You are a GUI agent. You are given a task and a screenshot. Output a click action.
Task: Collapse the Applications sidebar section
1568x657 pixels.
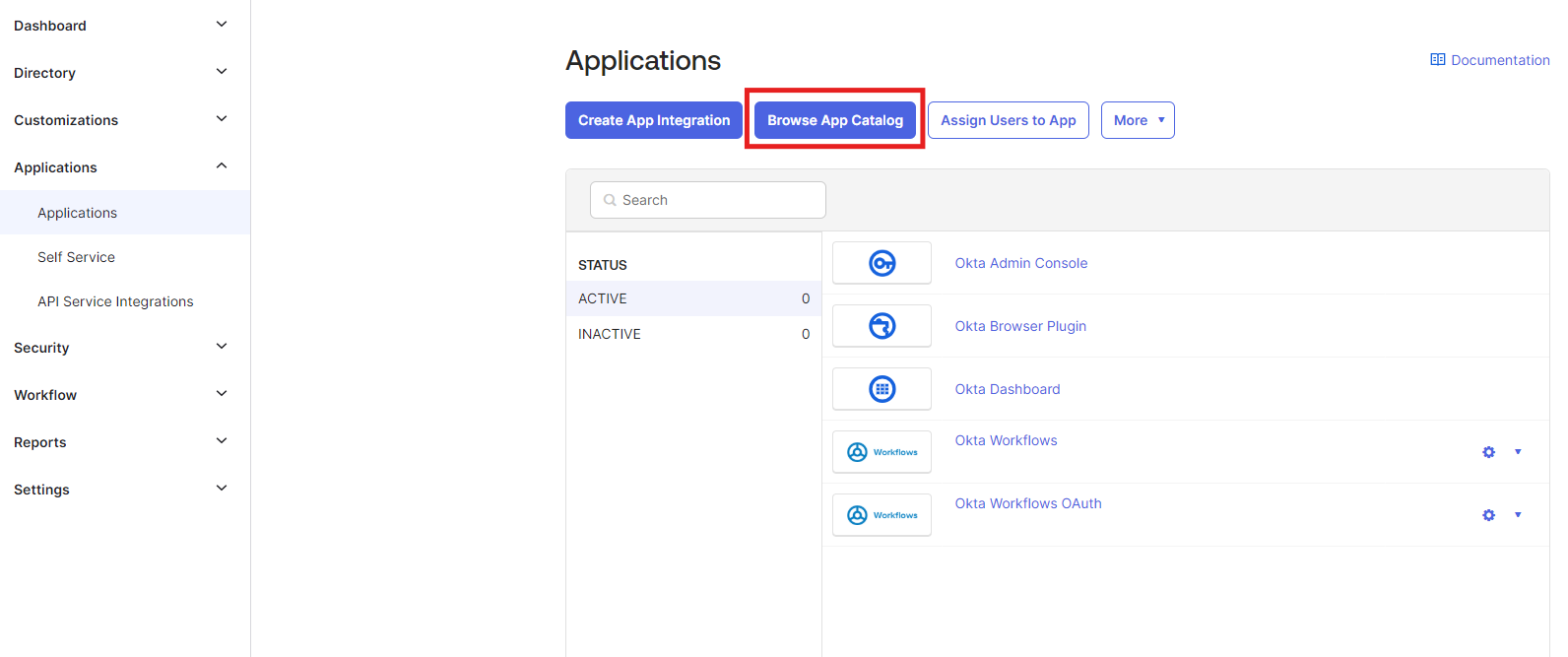tap(222, 166)
